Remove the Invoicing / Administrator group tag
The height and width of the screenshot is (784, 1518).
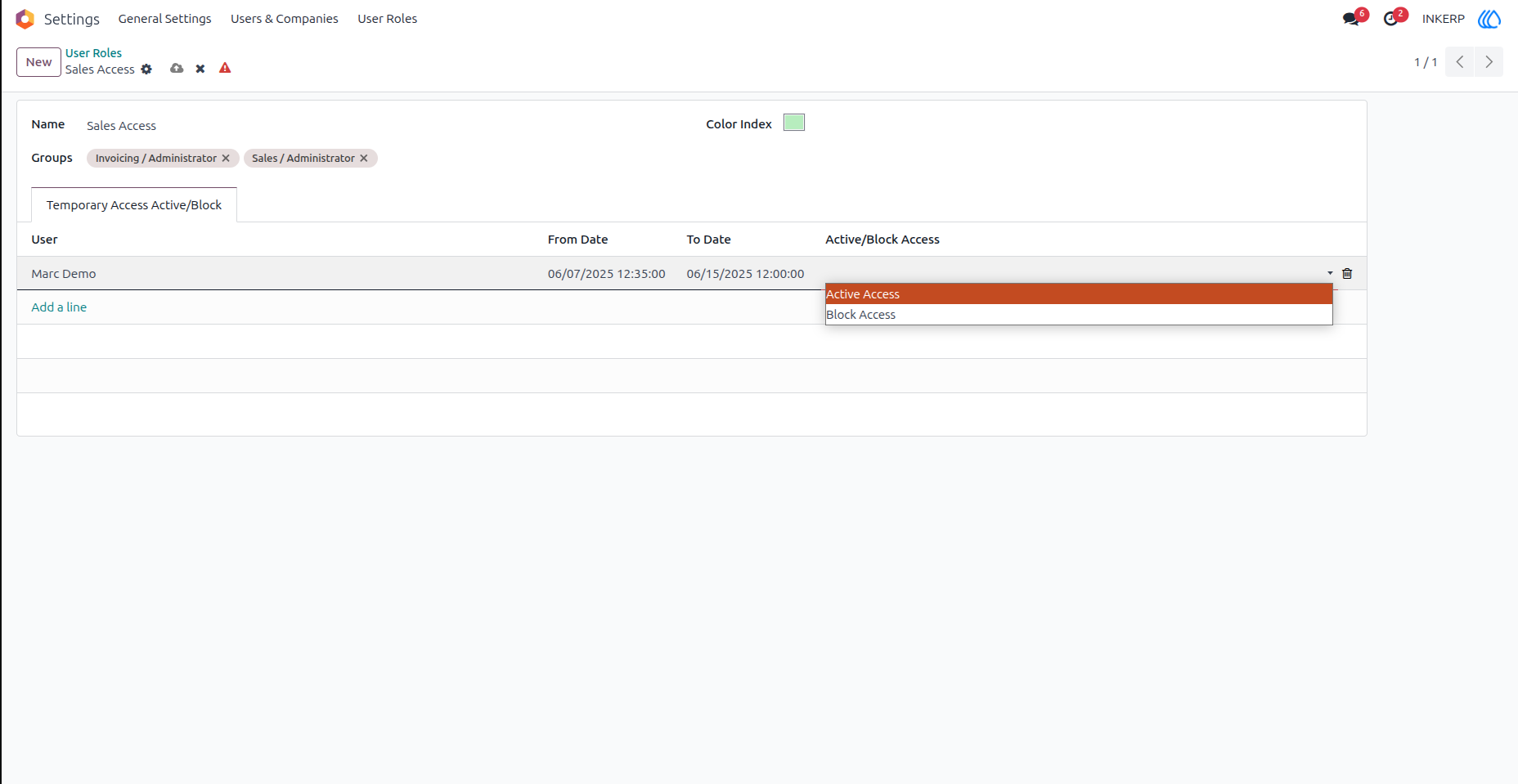(226, 159)
